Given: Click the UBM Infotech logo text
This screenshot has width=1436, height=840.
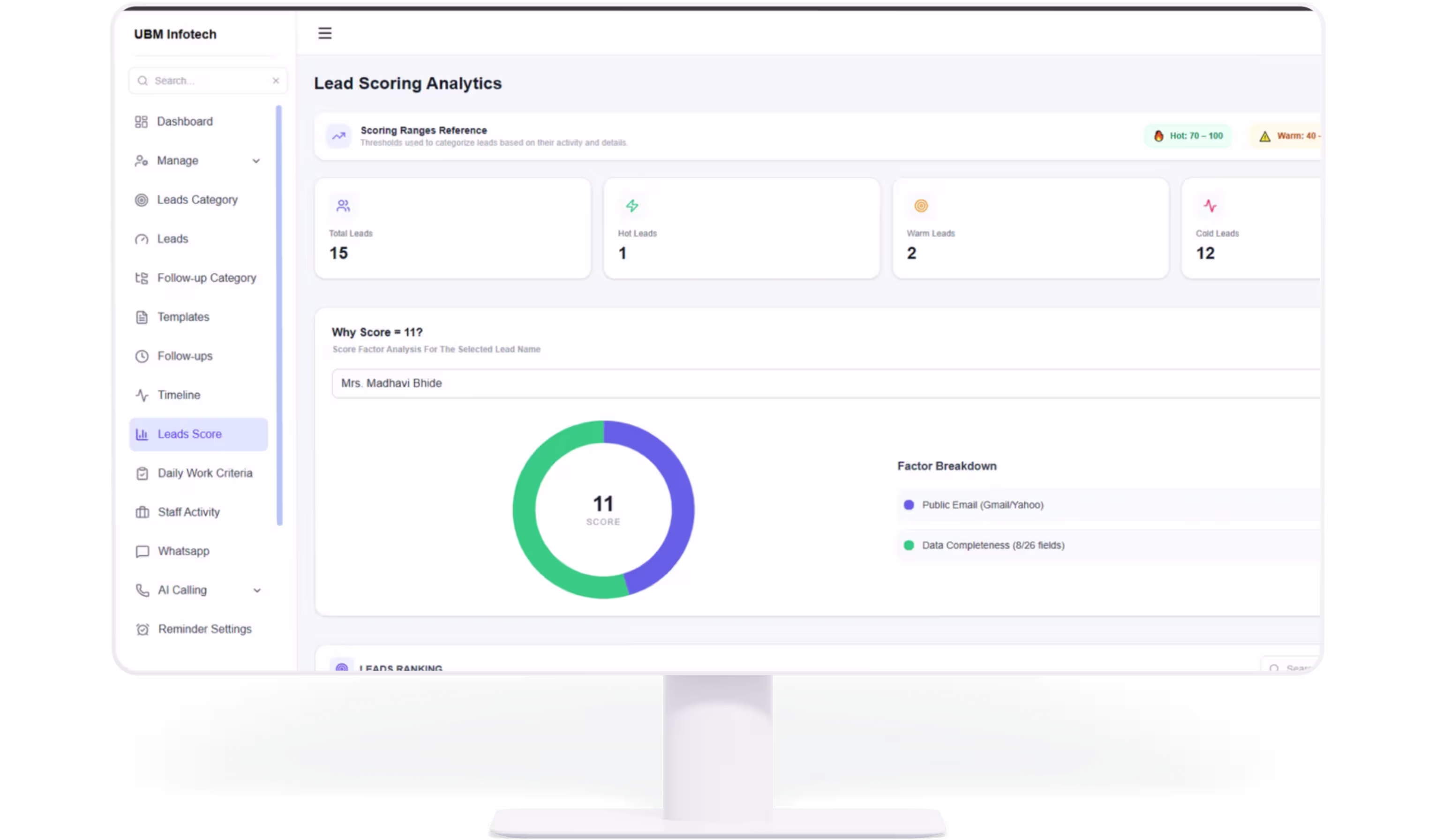Looking at the screenshot, I should tap(175, 34).
